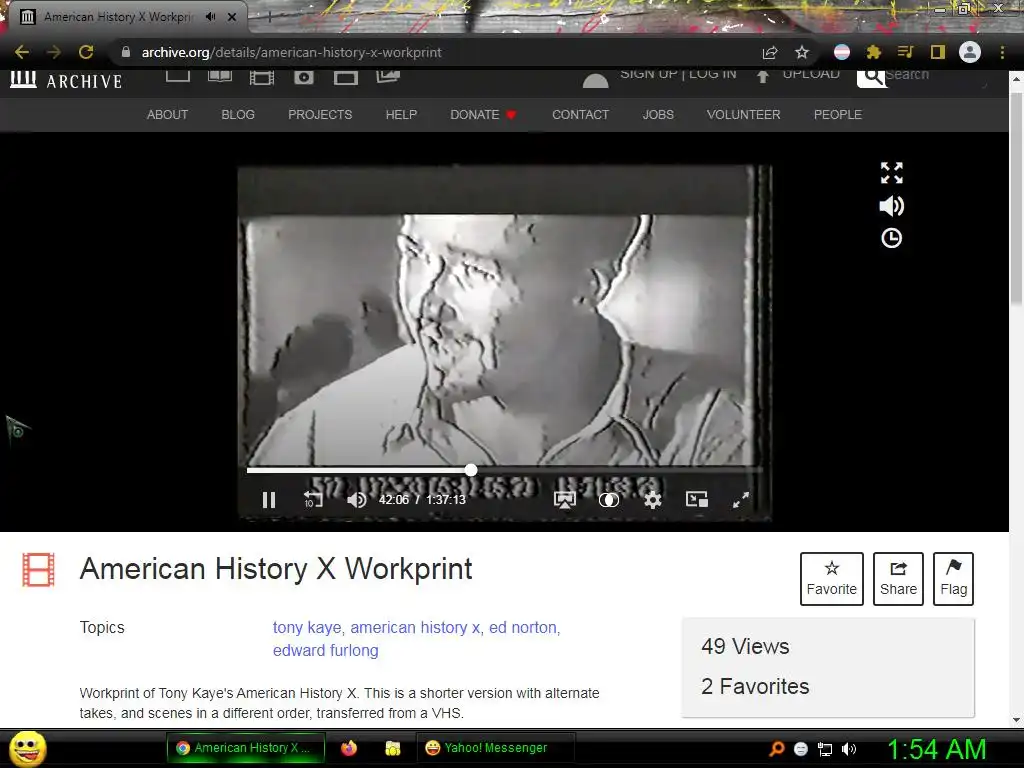Click system tray volume icon
Image resolution: width=1024 pixels, height=768 pixels.
click(849, 749)
